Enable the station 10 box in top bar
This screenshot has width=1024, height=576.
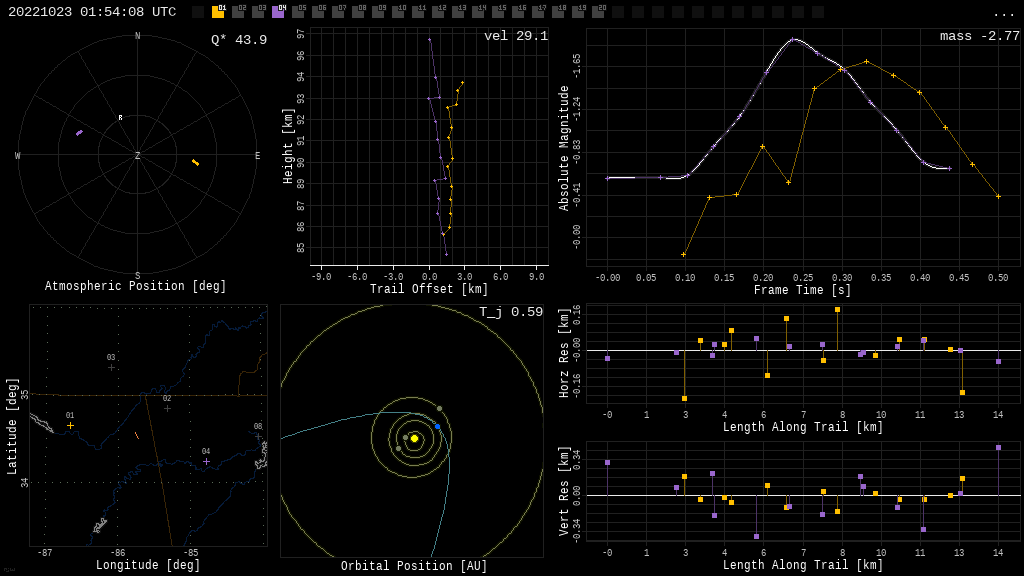pos(398,12)
